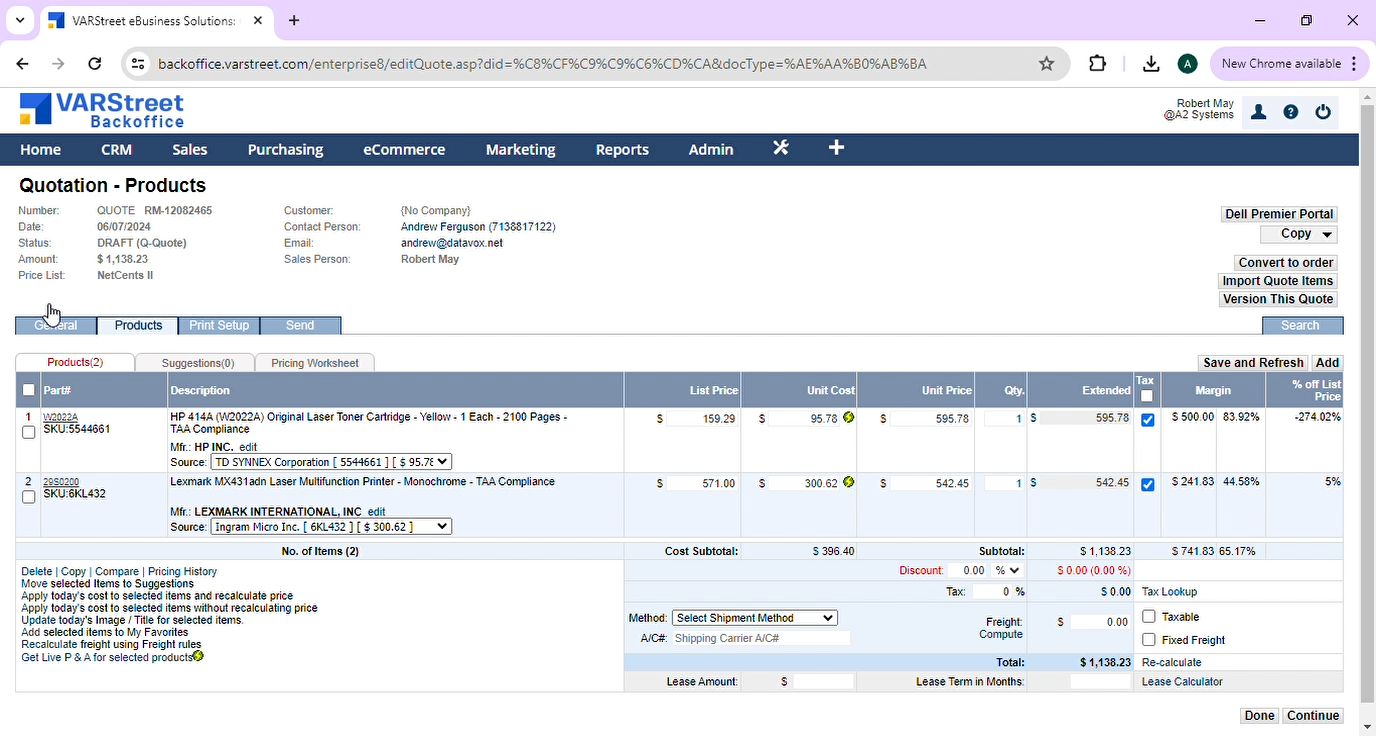Click the Done button
Image resolution: width=1376 pixels, height=736 pixels.
[1259, 716]
